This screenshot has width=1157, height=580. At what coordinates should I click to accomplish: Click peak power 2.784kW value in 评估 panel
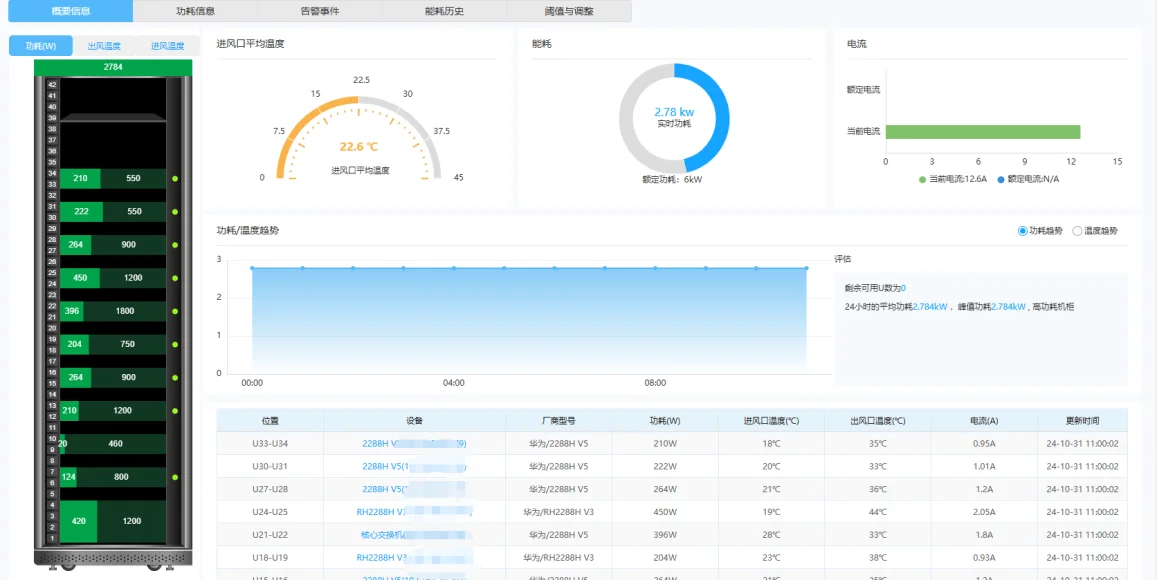point(1008,305)
